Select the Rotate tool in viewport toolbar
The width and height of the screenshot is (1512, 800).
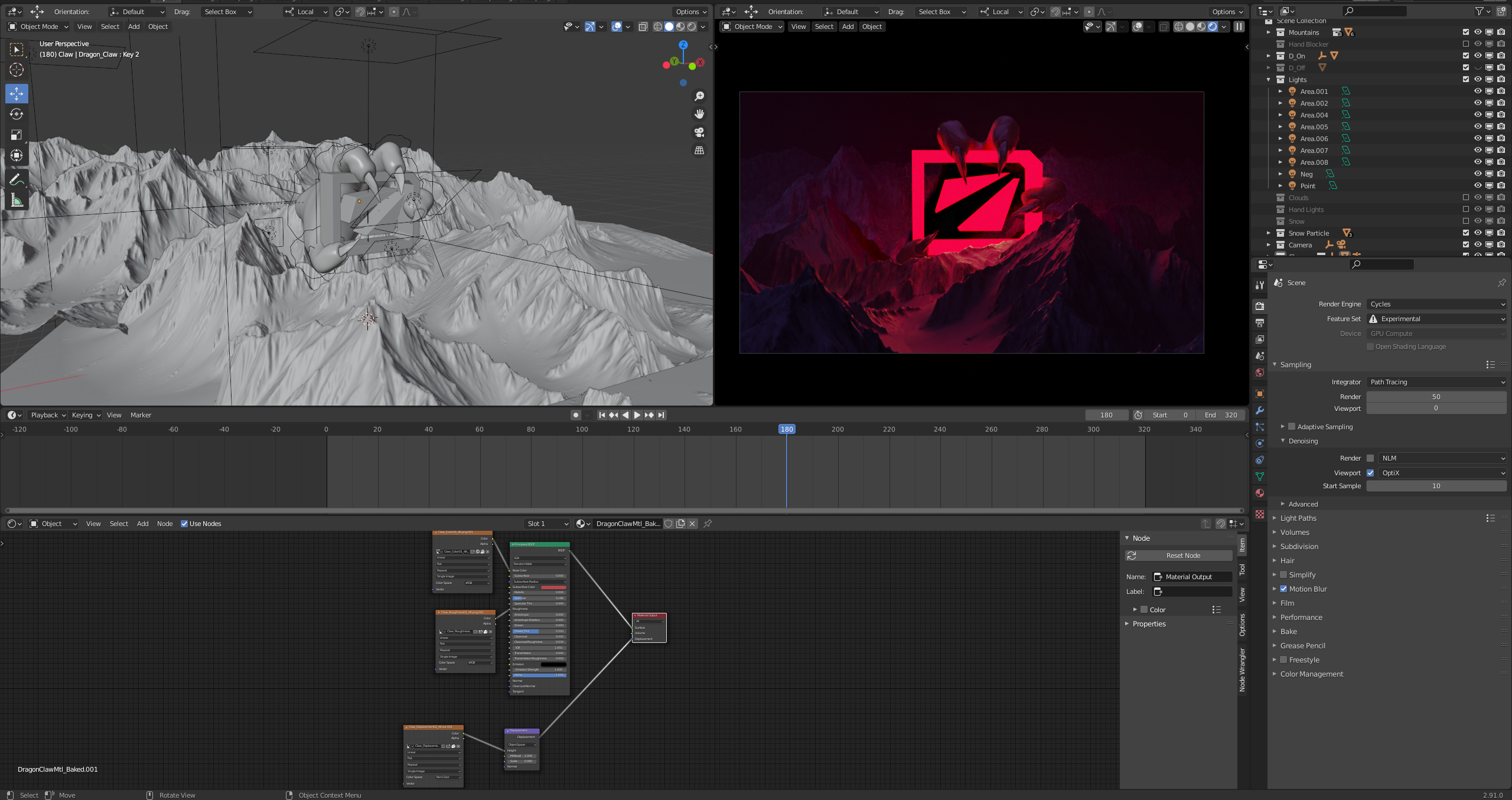tap(17, 114)
